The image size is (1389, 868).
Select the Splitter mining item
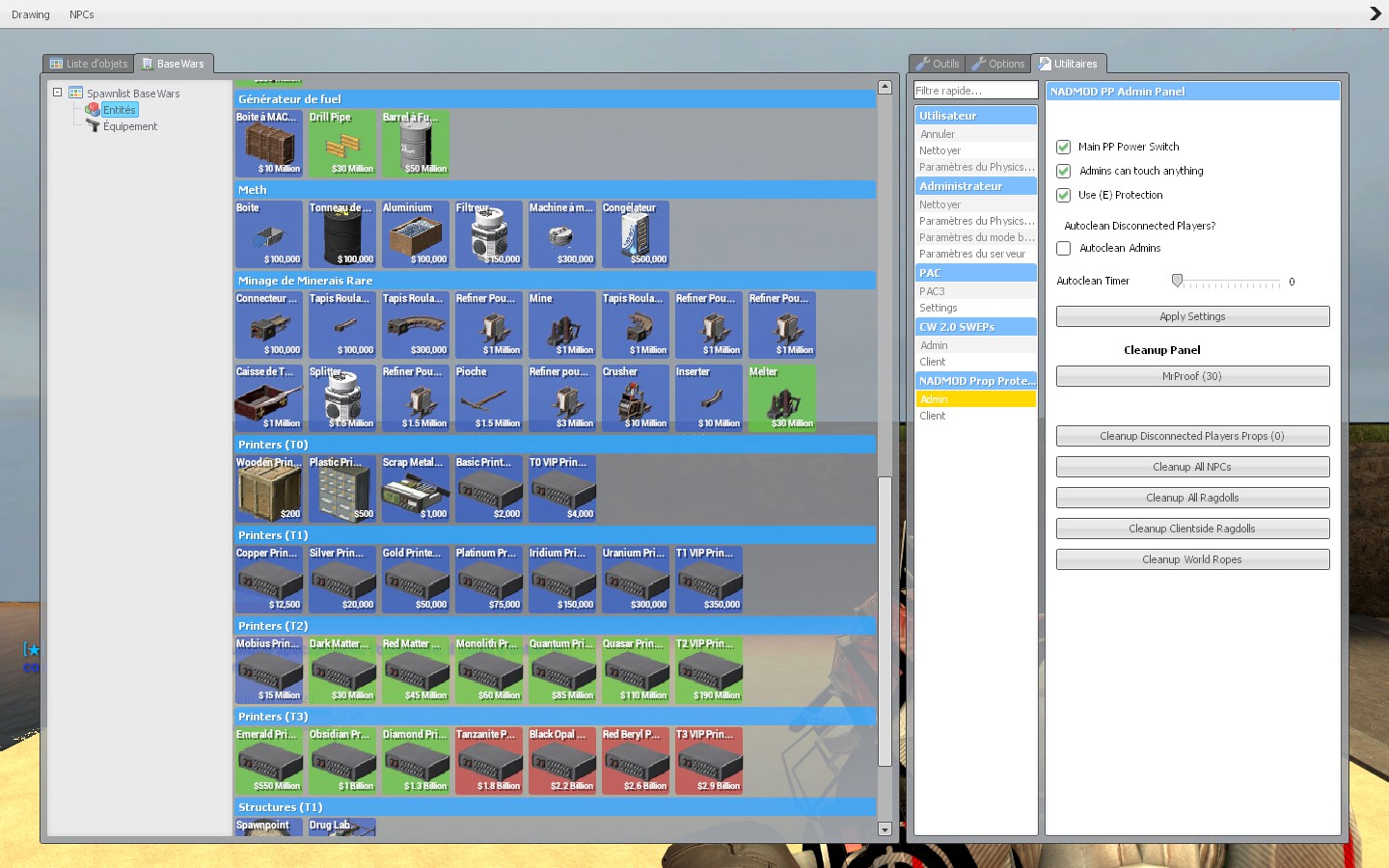pos(342,398)
